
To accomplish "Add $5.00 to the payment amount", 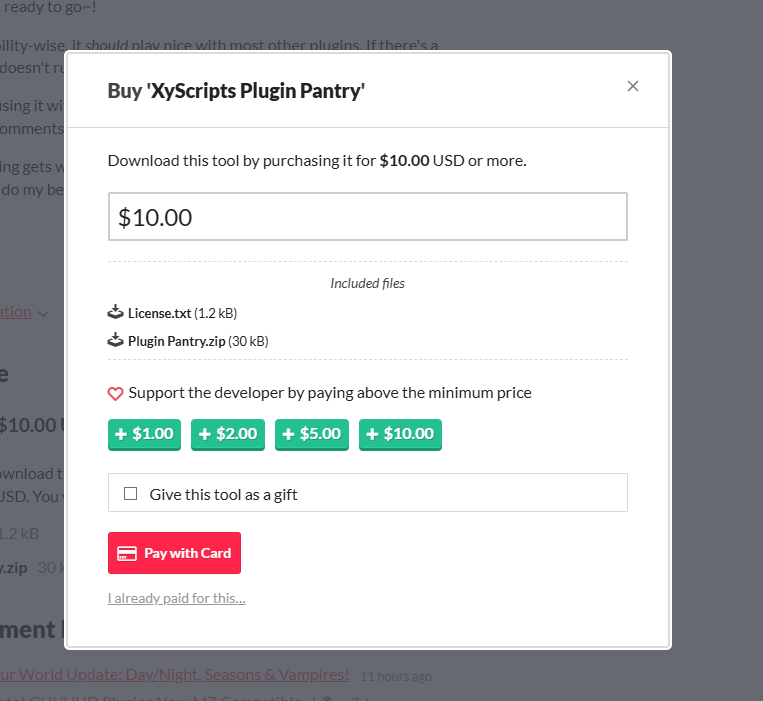I will coord(312,434).
